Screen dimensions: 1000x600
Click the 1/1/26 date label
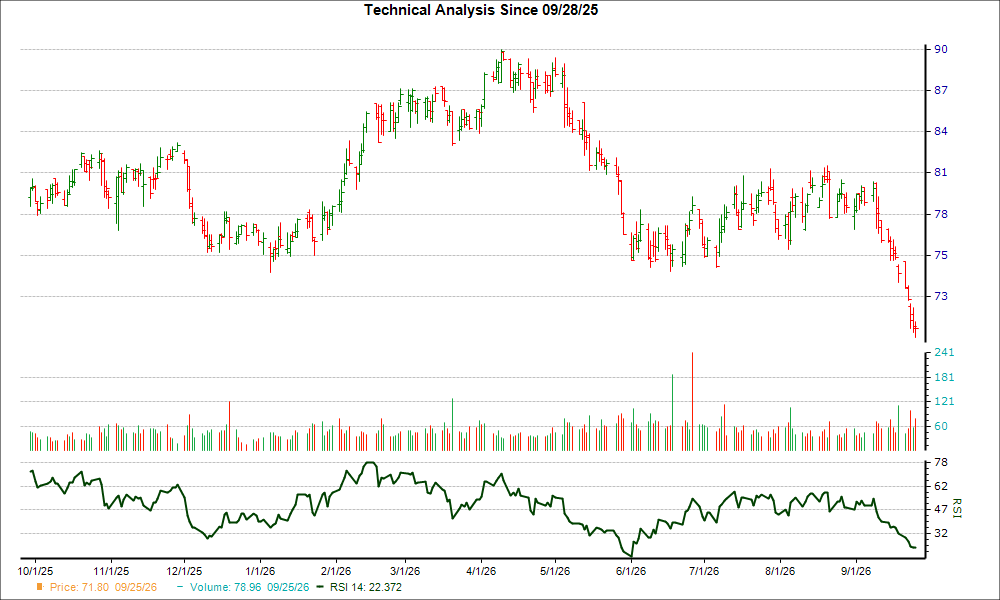[x=260, y=571]
